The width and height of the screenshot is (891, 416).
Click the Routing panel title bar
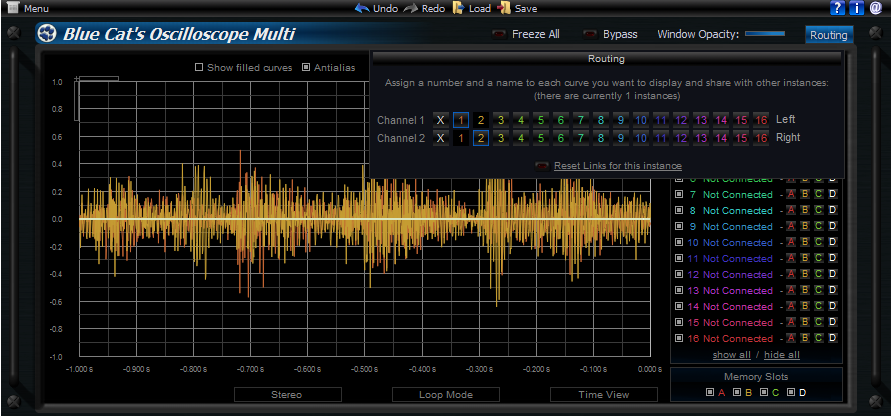(x=606, y=59)
